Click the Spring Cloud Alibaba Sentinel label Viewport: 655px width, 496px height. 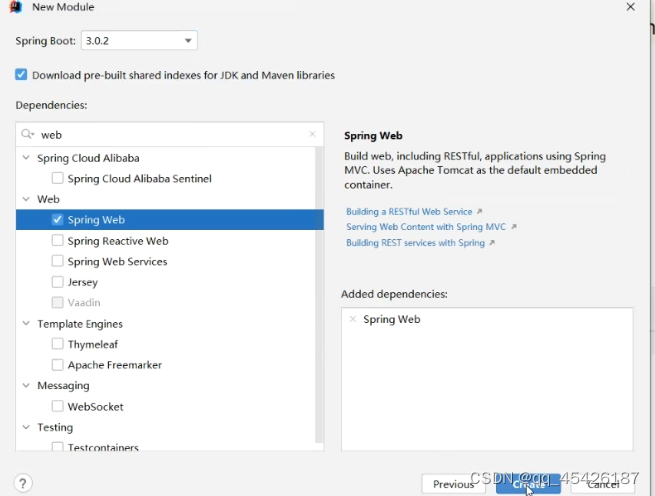[x=140, y=179]
